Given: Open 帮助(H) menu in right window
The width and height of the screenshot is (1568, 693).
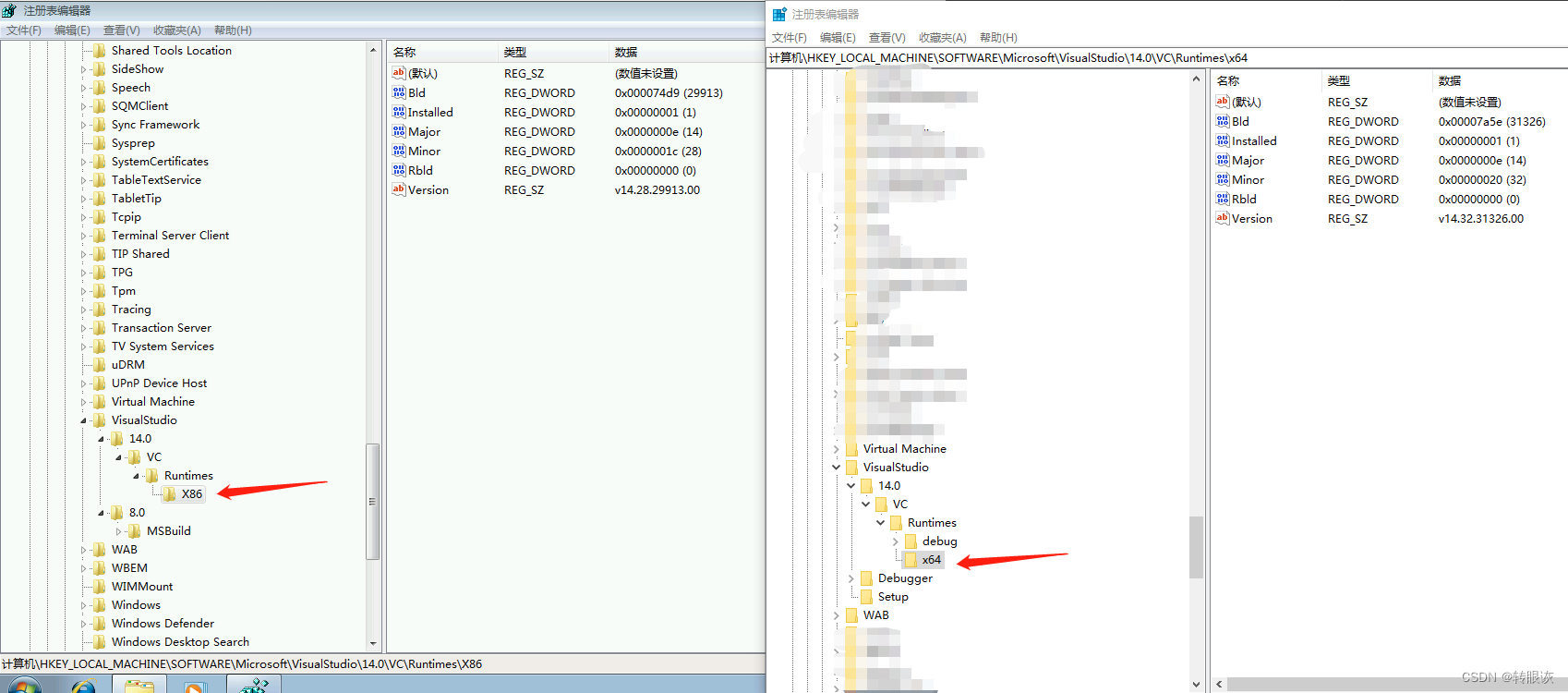Looking at the screenshot, I should coord(998,38).
